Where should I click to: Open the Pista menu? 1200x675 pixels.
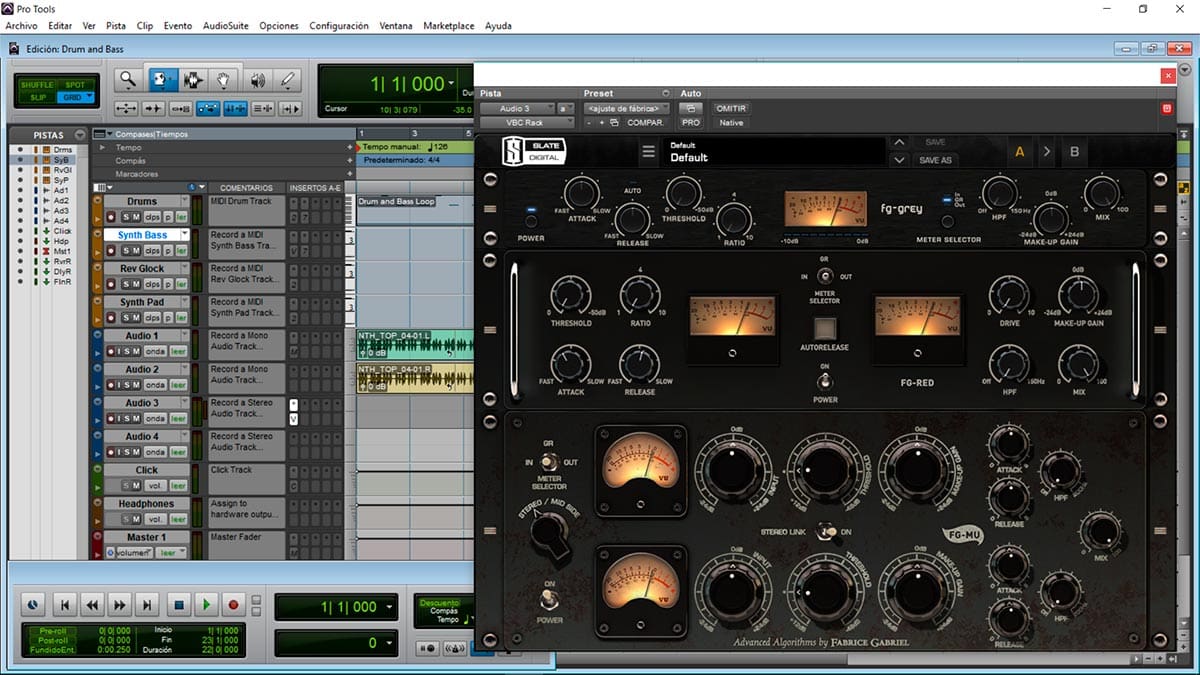point(116,25)
